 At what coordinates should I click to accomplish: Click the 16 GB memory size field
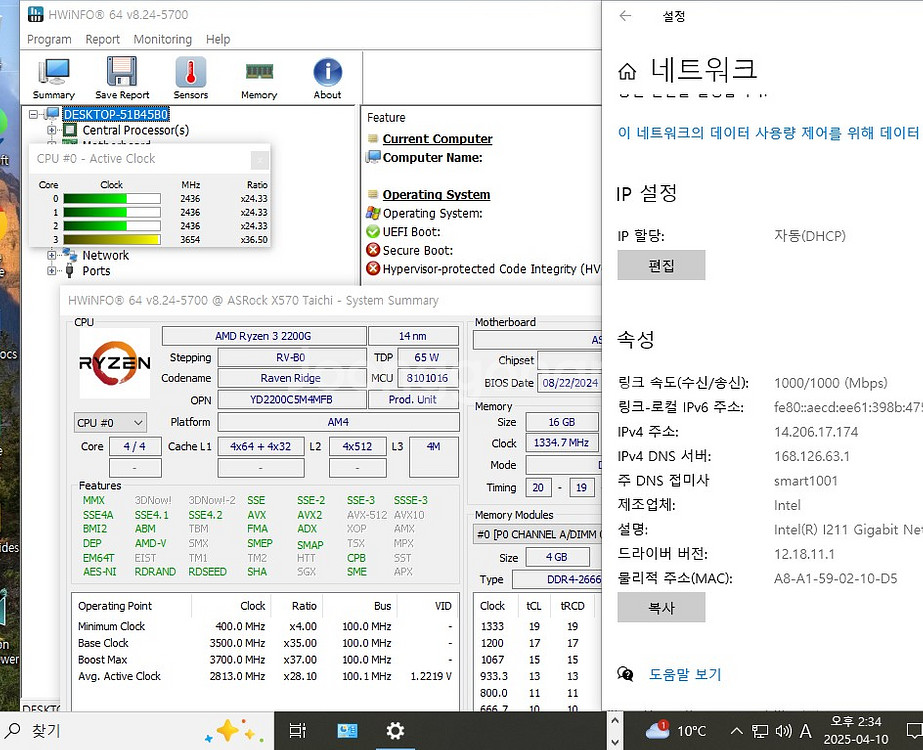[x=562, y=422]
